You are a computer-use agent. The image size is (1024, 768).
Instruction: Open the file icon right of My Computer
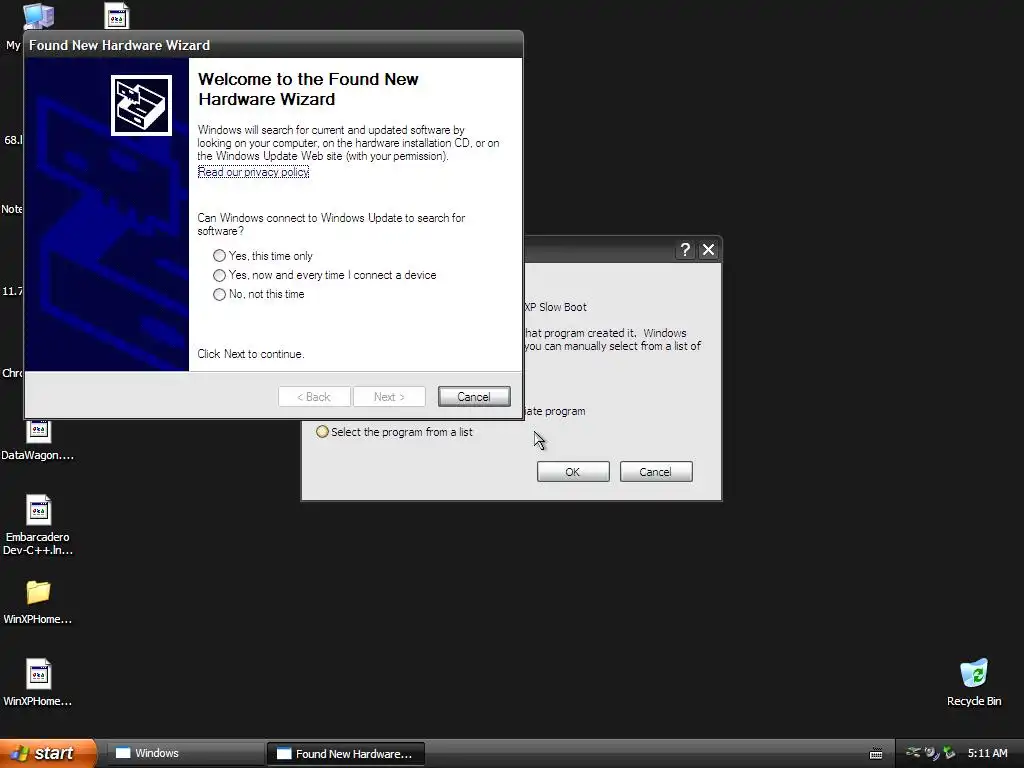tap(117, 16)
